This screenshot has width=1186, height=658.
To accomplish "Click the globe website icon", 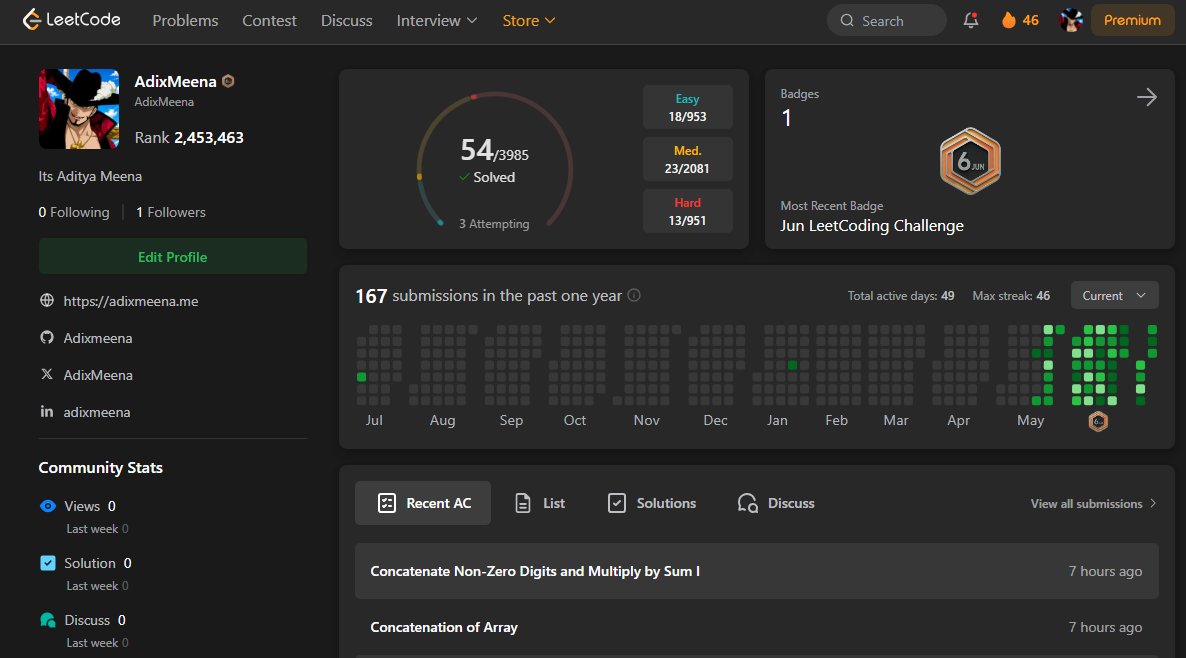I will [47, 301].
